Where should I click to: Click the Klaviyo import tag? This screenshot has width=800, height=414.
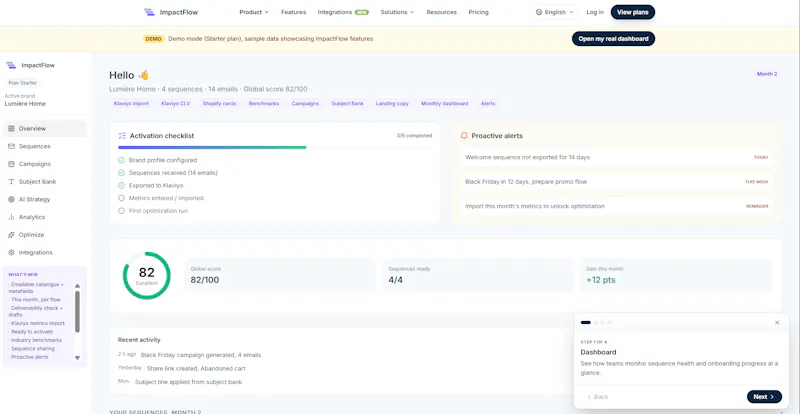pyautogui.click(x=131, y=104)
